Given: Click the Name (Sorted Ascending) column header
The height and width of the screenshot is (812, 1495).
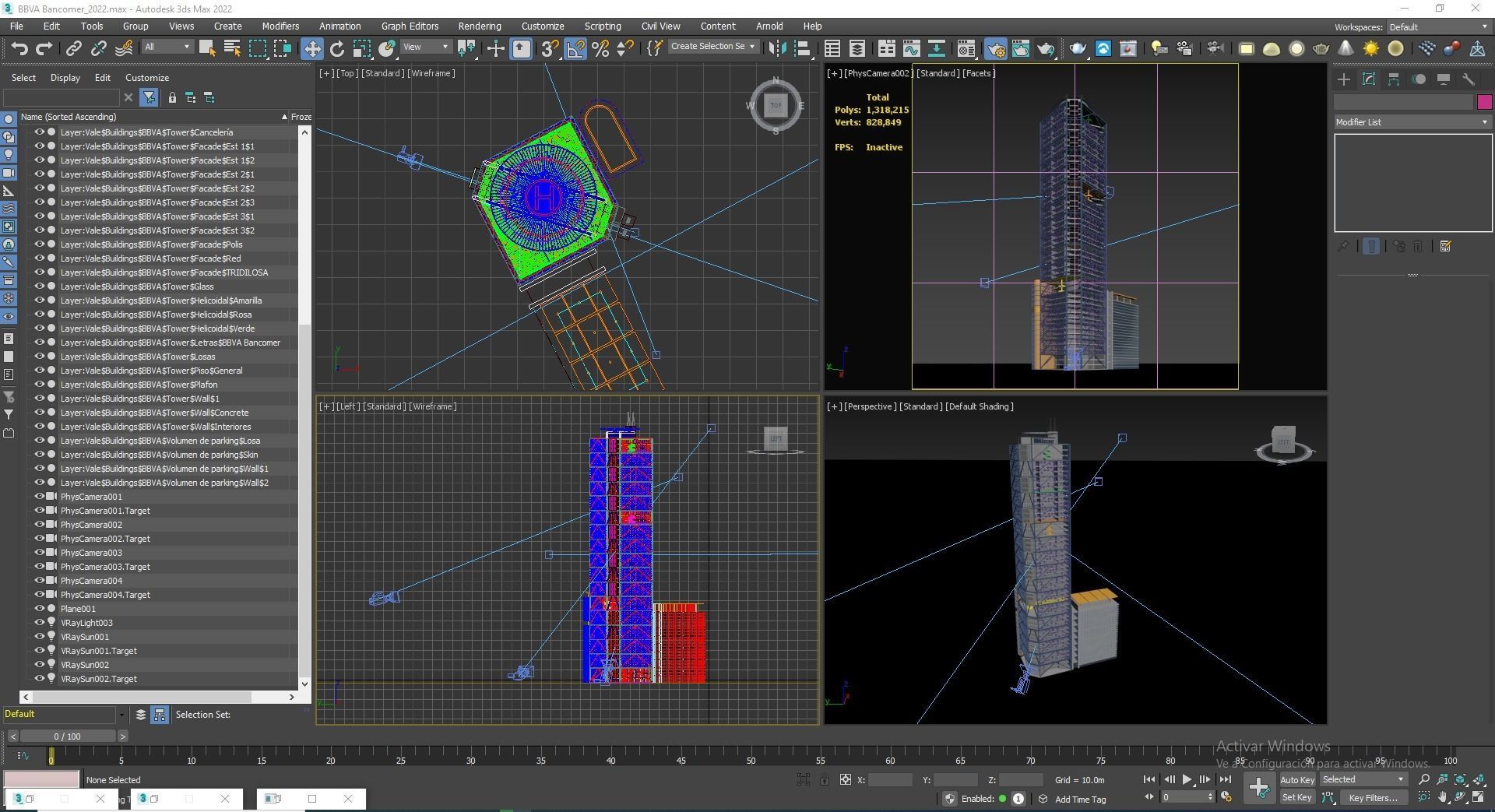Looking at the screenshot, I should [x=153, y=117].
